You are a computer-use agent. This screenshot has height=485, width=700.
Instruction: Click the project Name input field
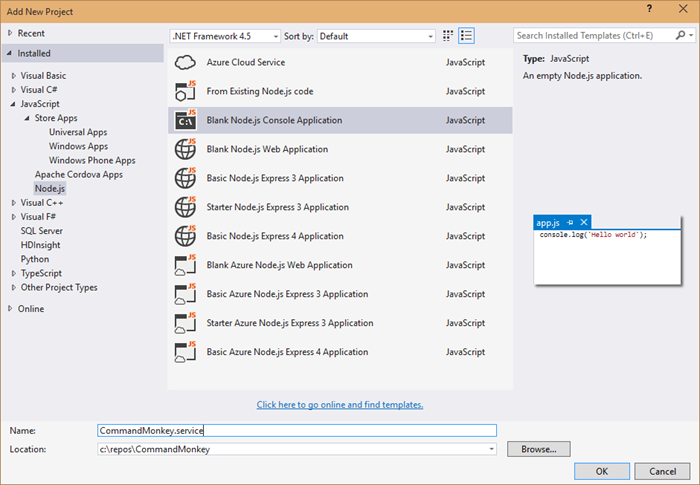(x=296, y=430)
